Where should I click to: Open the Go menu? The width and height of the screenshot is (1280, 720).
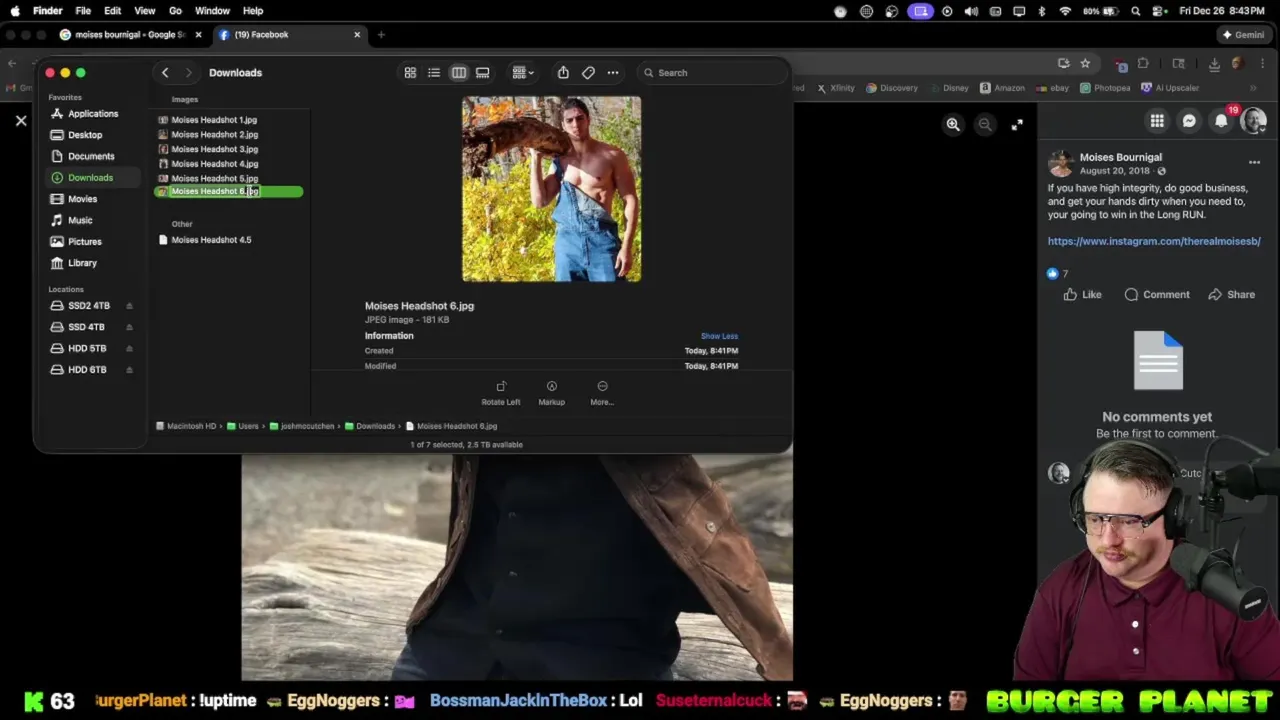175,11
